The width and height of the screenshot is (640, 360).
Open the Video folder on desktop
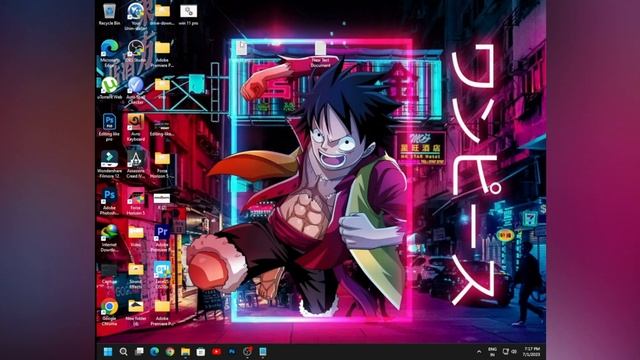[136, 236]
